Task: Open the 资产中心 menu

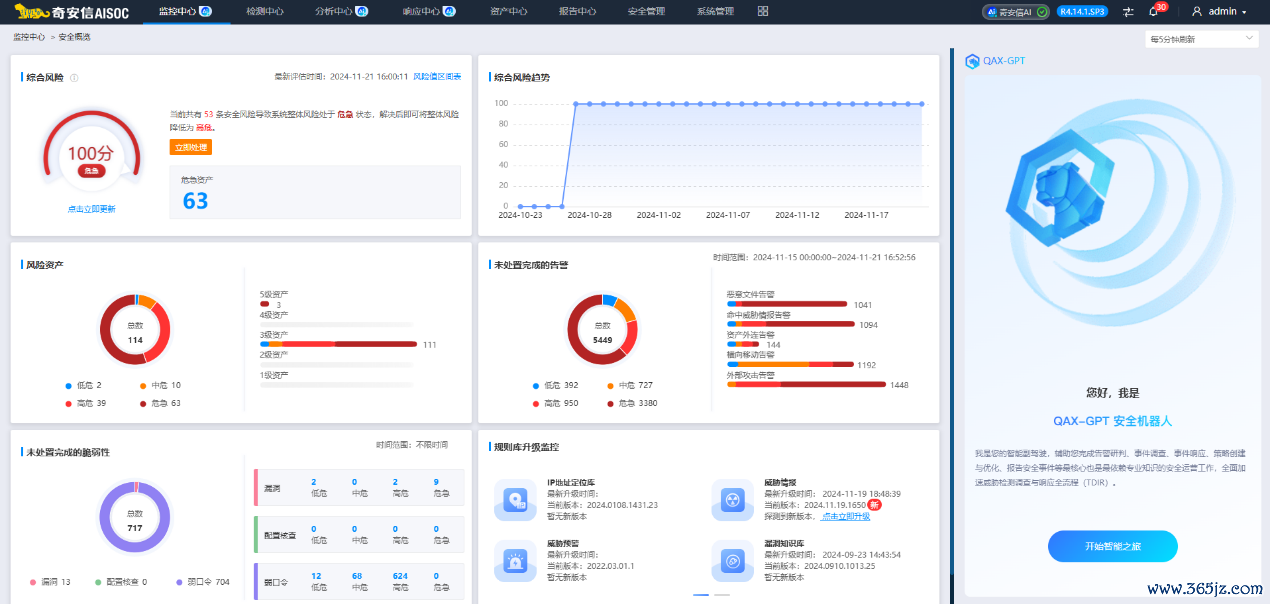Action: [509, 11]
